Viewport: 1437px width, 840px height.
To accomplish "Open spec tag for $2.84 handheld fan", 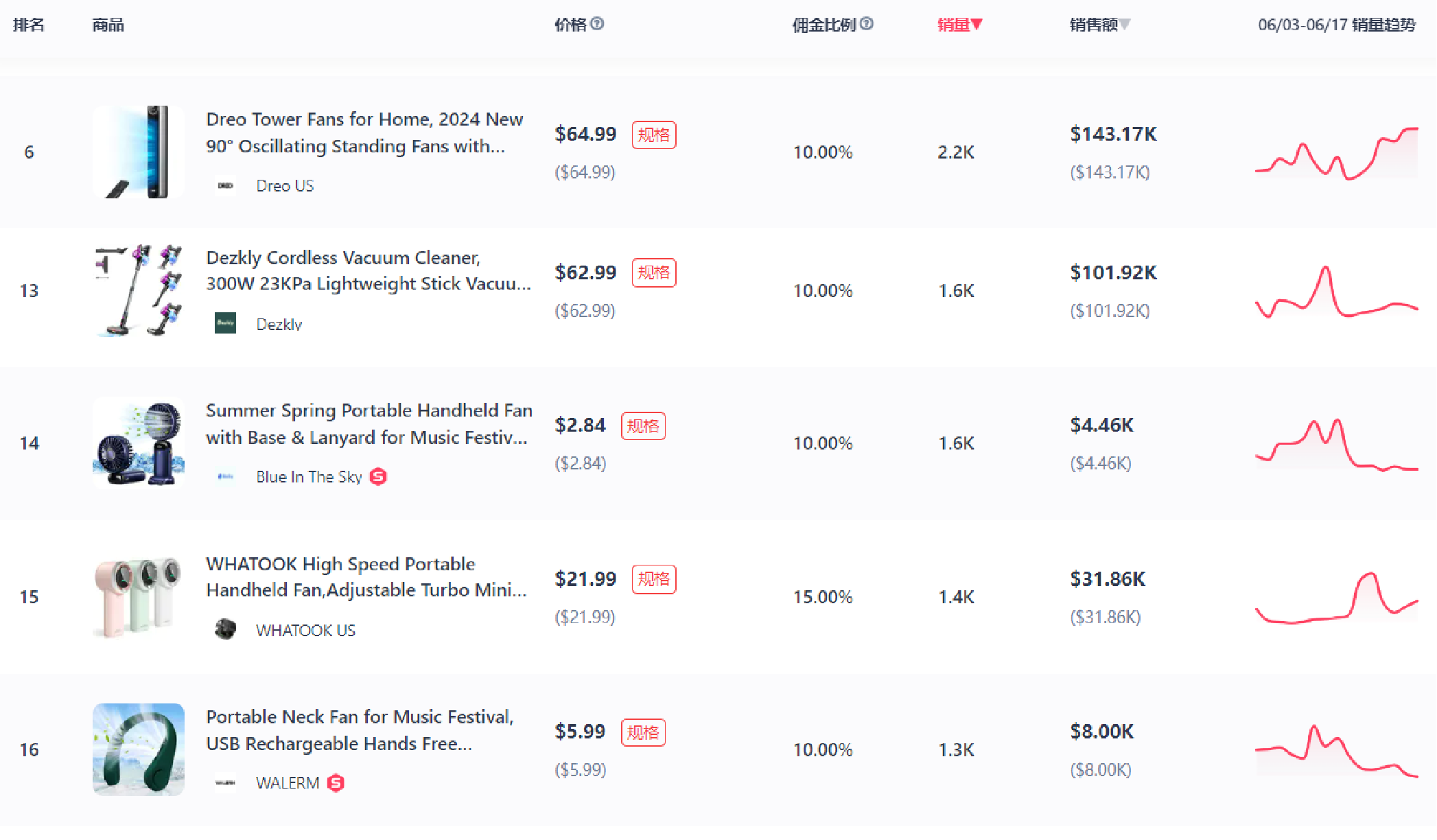I will [x=642, y=426].
